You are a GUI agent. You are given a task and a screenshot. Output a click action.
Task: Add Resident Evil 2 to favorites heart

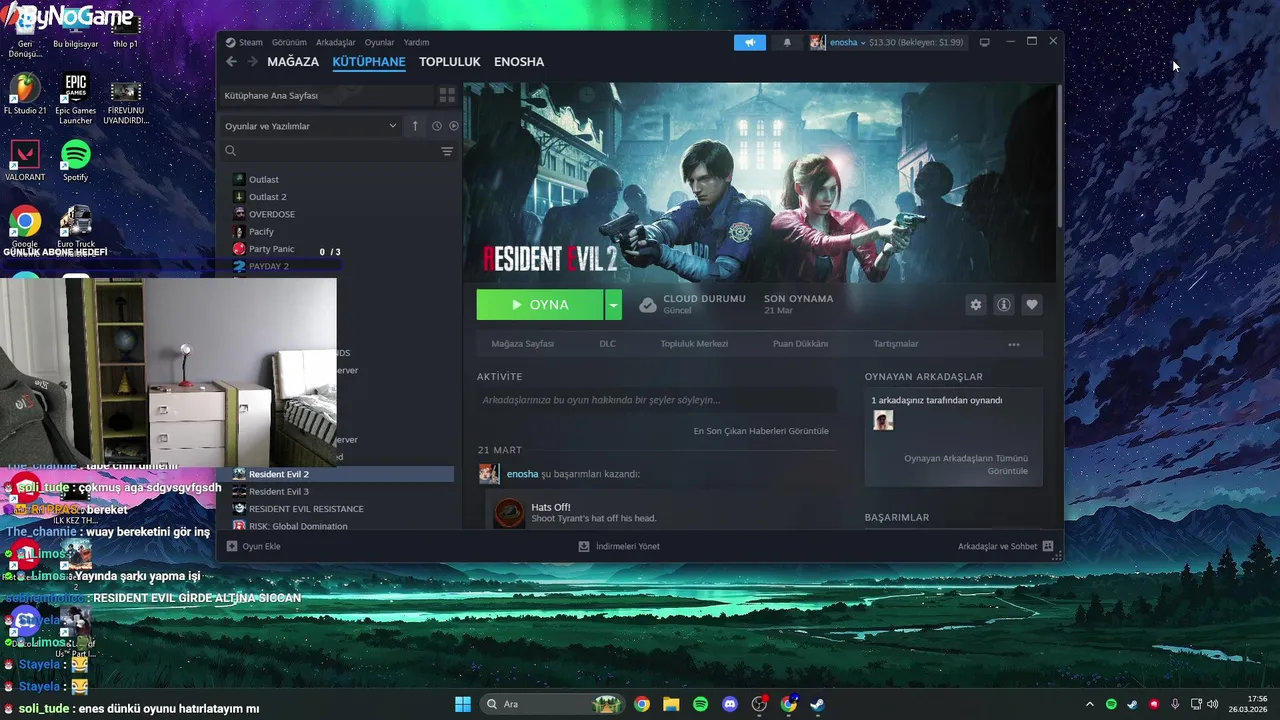[1032, 305]
